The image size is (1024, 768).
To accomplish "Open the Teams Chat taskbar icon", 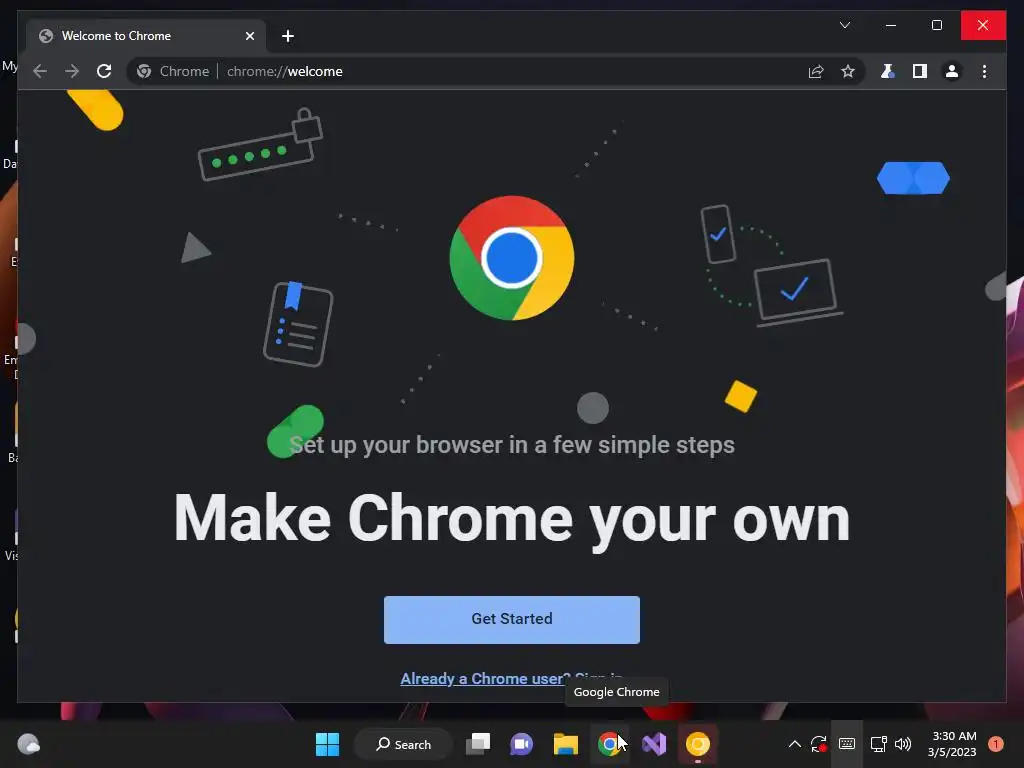I will point(522,744).
